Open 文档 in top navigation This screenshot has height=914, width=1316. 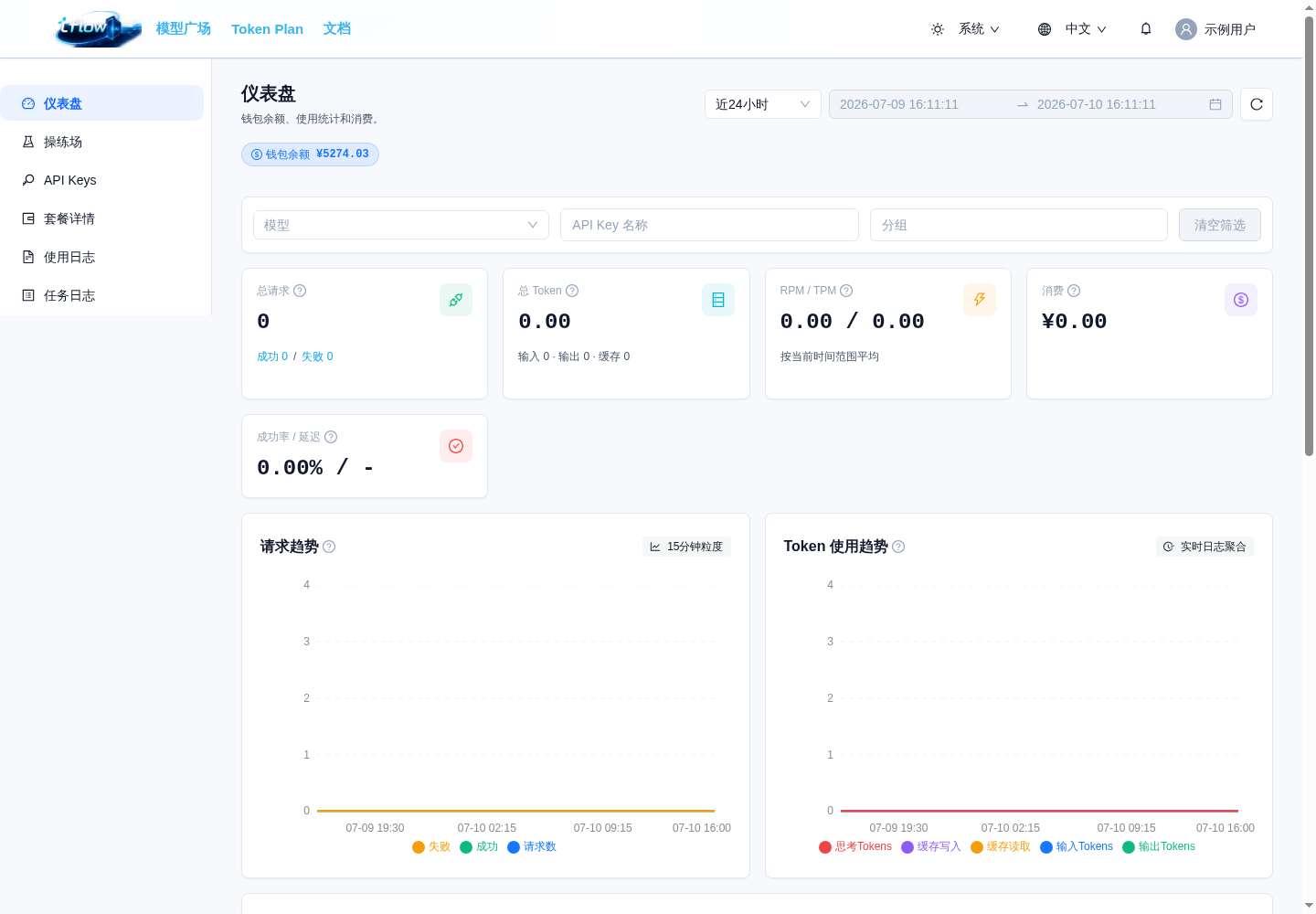[x=337, y=28]
